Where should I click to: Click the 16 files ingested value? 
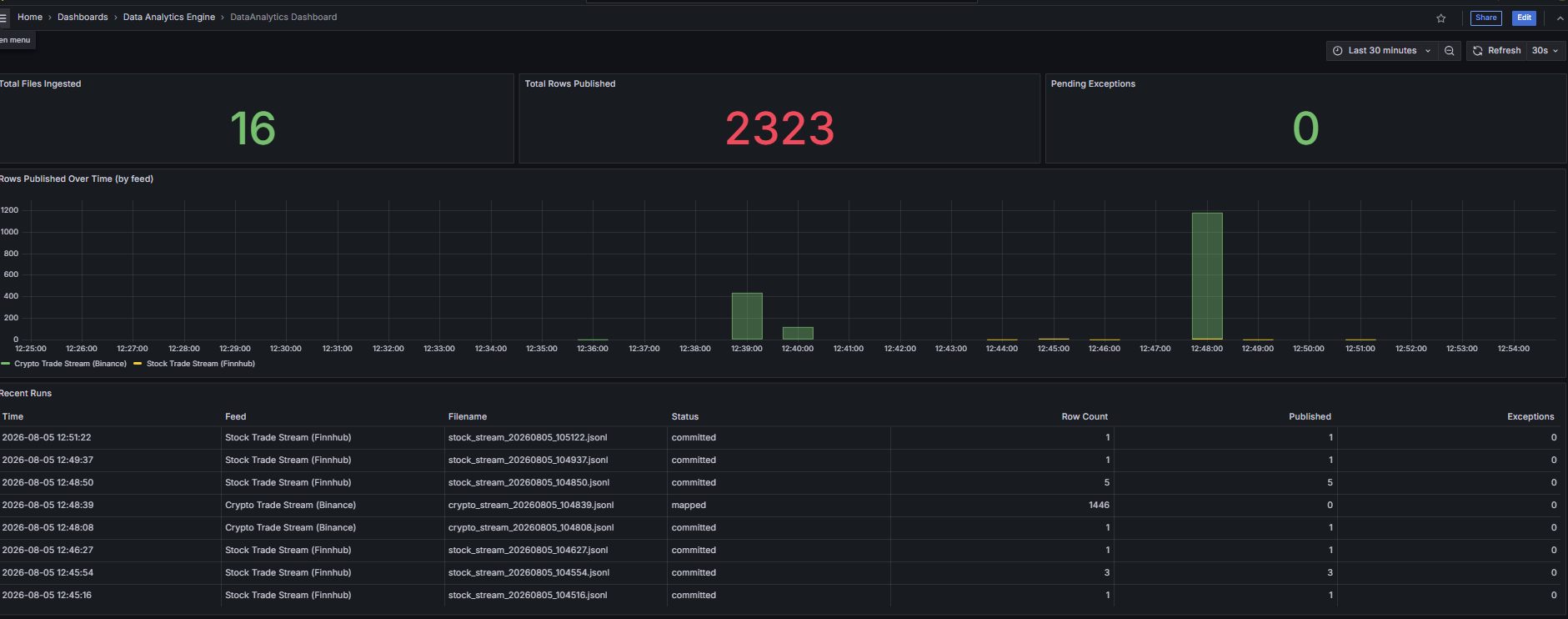(x=253, y=128)
